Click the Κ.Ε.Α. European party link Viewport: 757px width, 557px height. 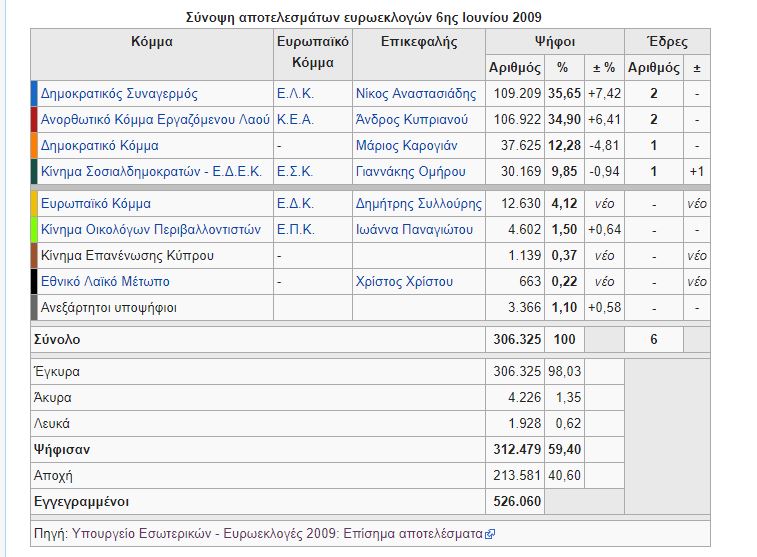pyautogui.click(x=295, y=120)
